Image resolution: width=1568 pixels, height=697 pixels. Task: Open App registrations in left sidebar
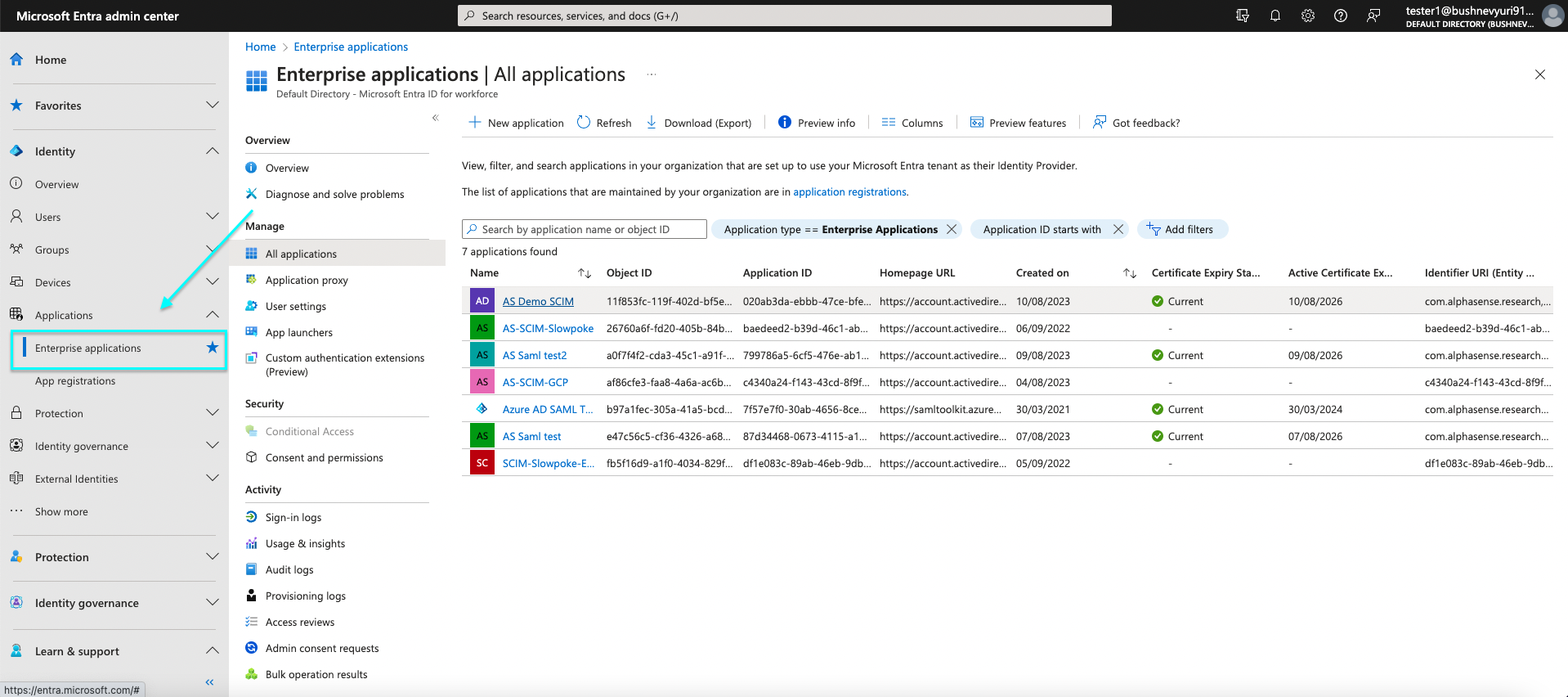pyautogui.click(x=75, y=380)
